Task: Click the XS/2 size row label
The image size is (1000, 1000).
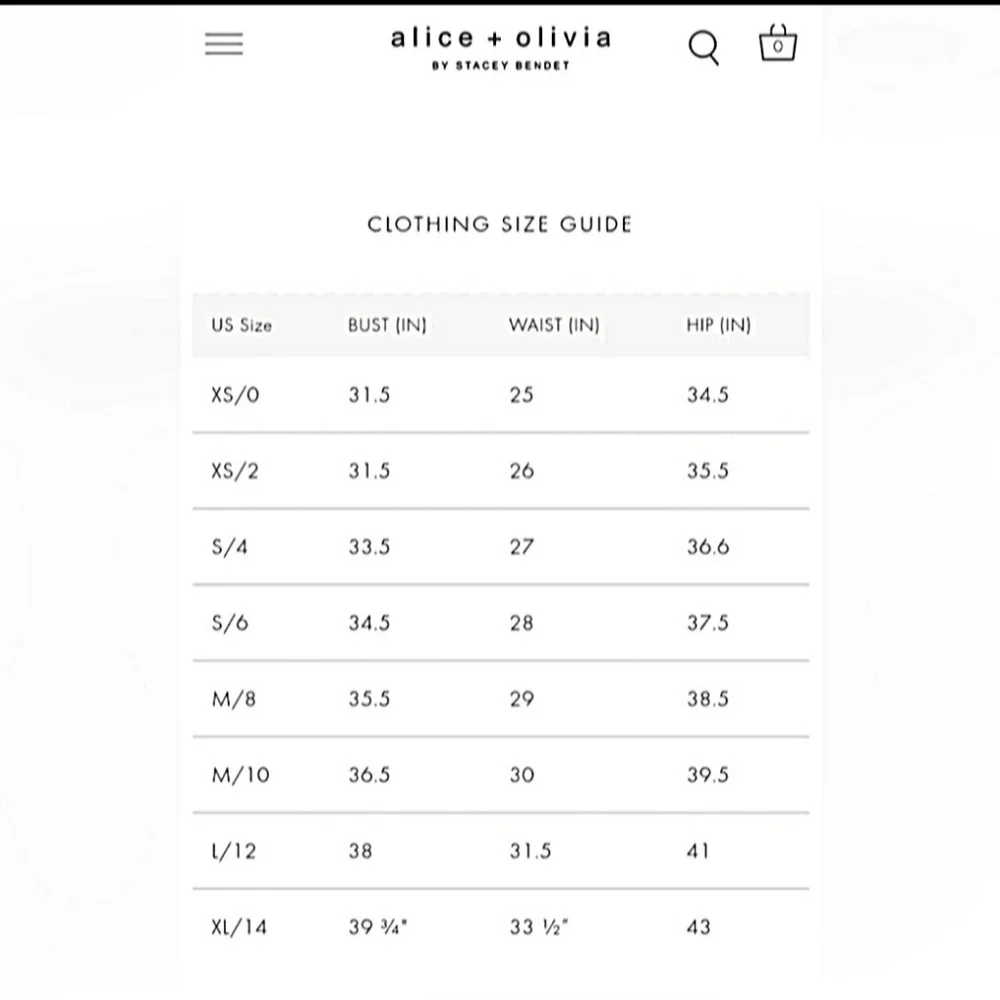Action: point(235,471)
